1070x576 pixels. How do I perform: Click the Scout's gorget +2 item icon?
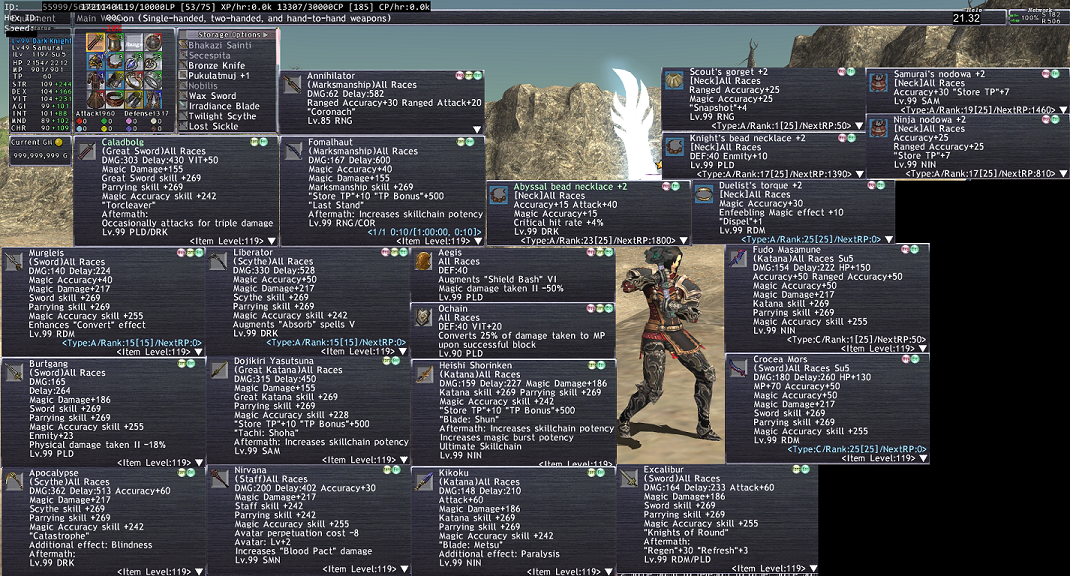point(674,81)
